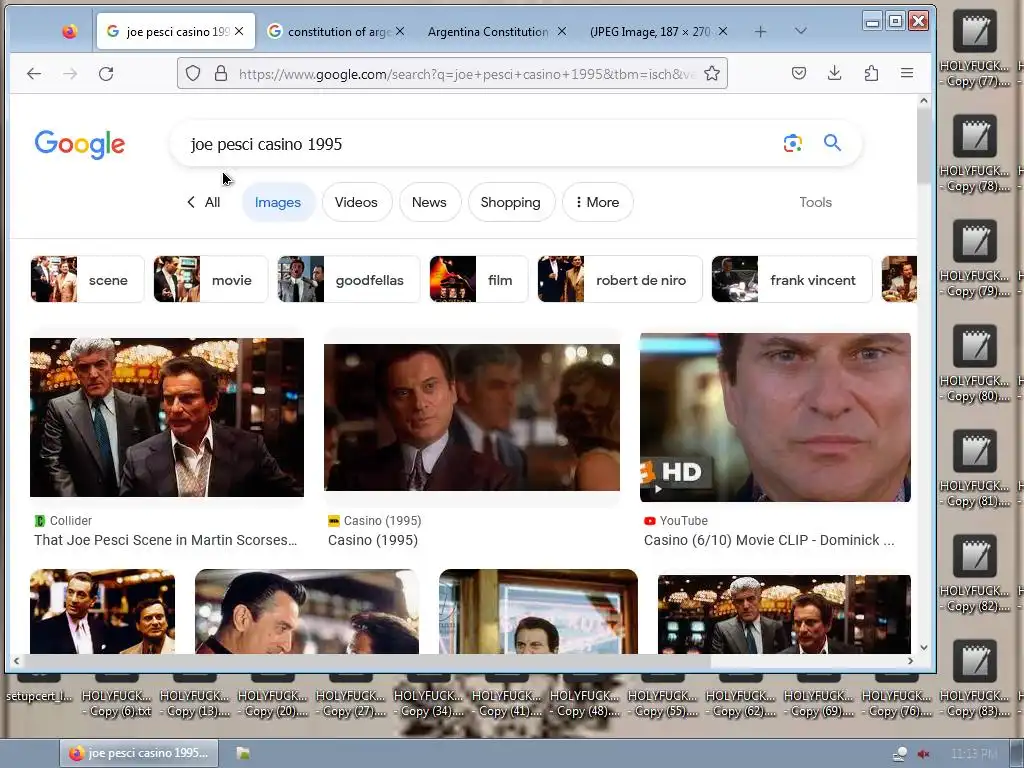The image size is (1024, 768).
Task: Select the HOLYFUCK Copy (82) desktop file
Action: (x=974, y=573)
